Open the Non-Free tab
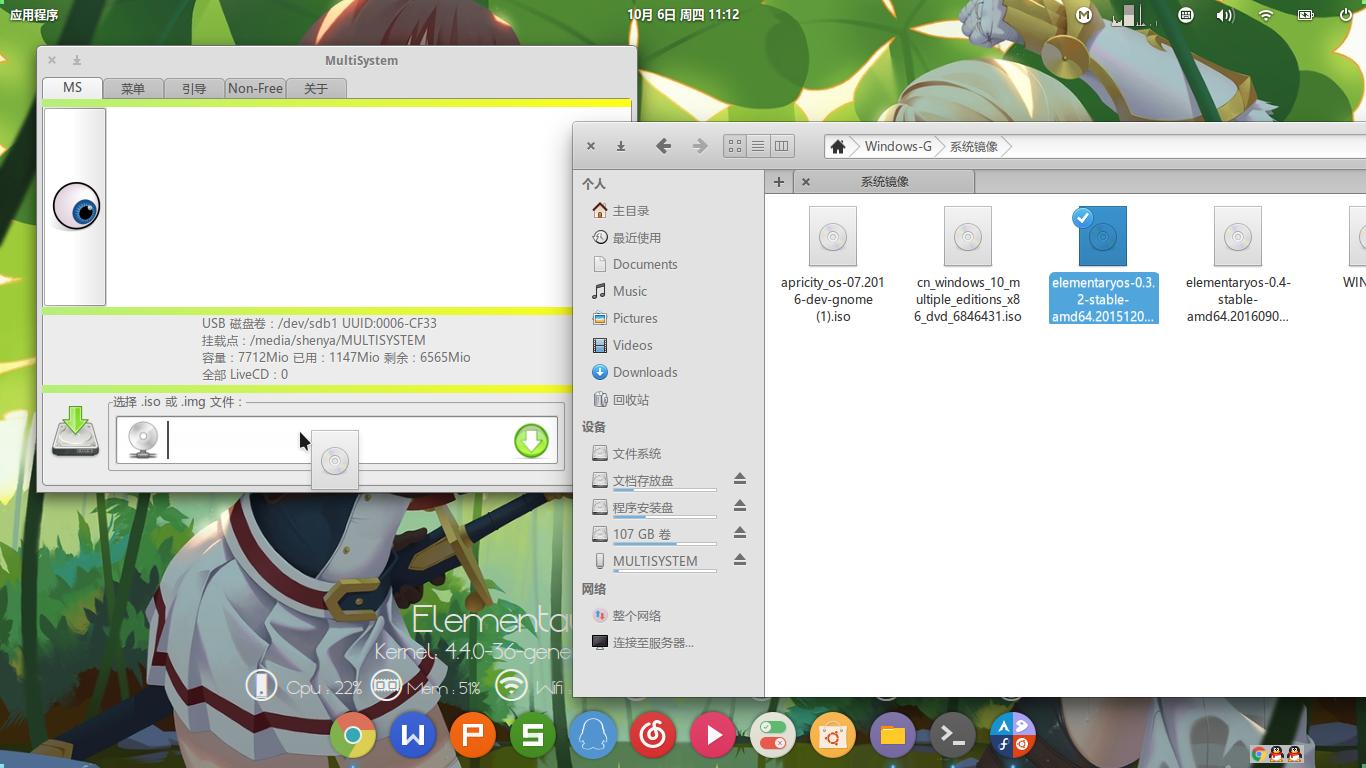The height and width of the screenshot is (768, 1366). click(x=255, y=89)
